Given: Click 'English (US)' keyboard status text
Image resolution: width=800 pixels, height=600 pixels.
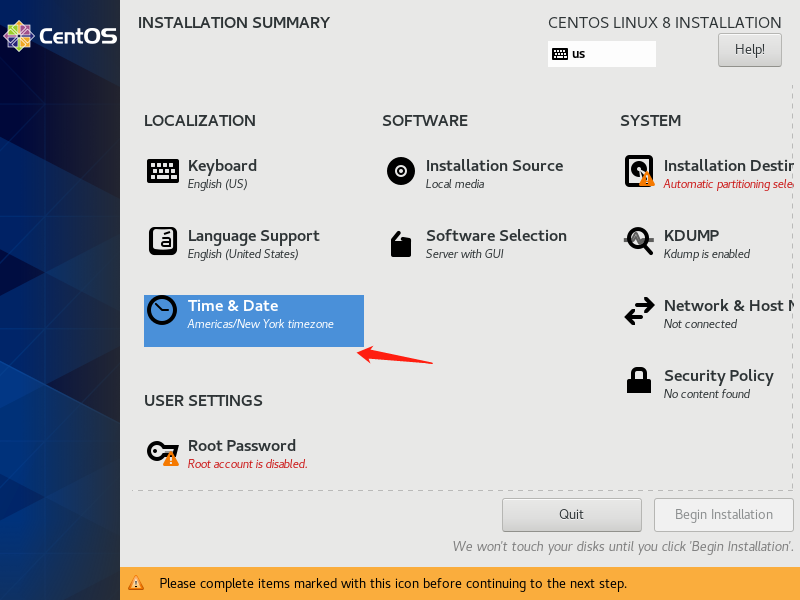Looking at the screenshot, I should (x=217, y=184).
